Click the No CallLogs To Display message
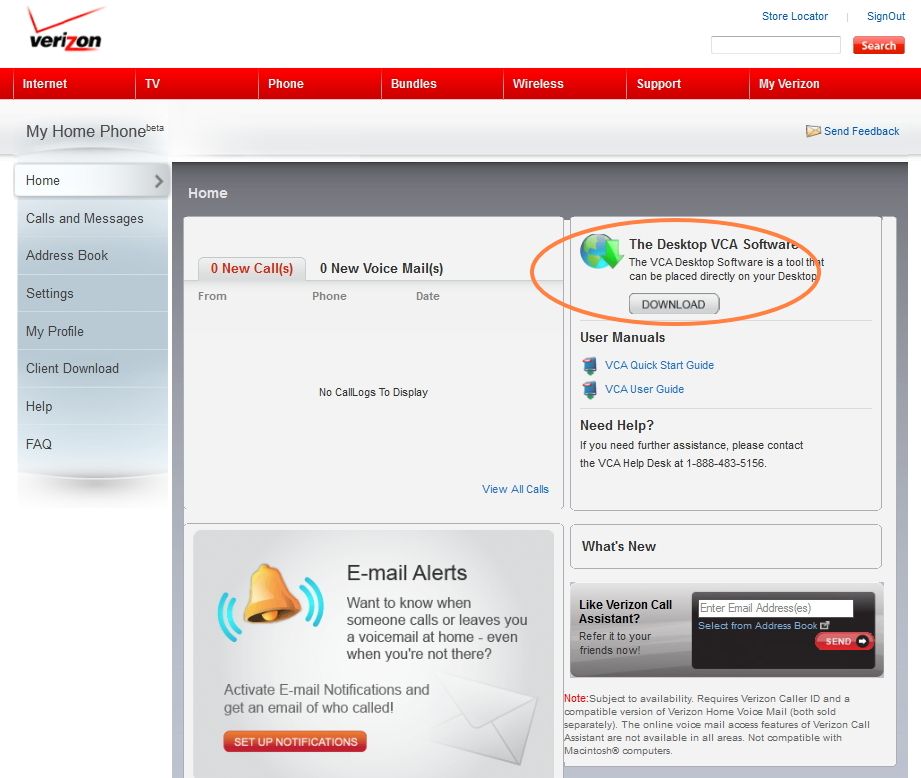The image size is (921, 778). 373,392
